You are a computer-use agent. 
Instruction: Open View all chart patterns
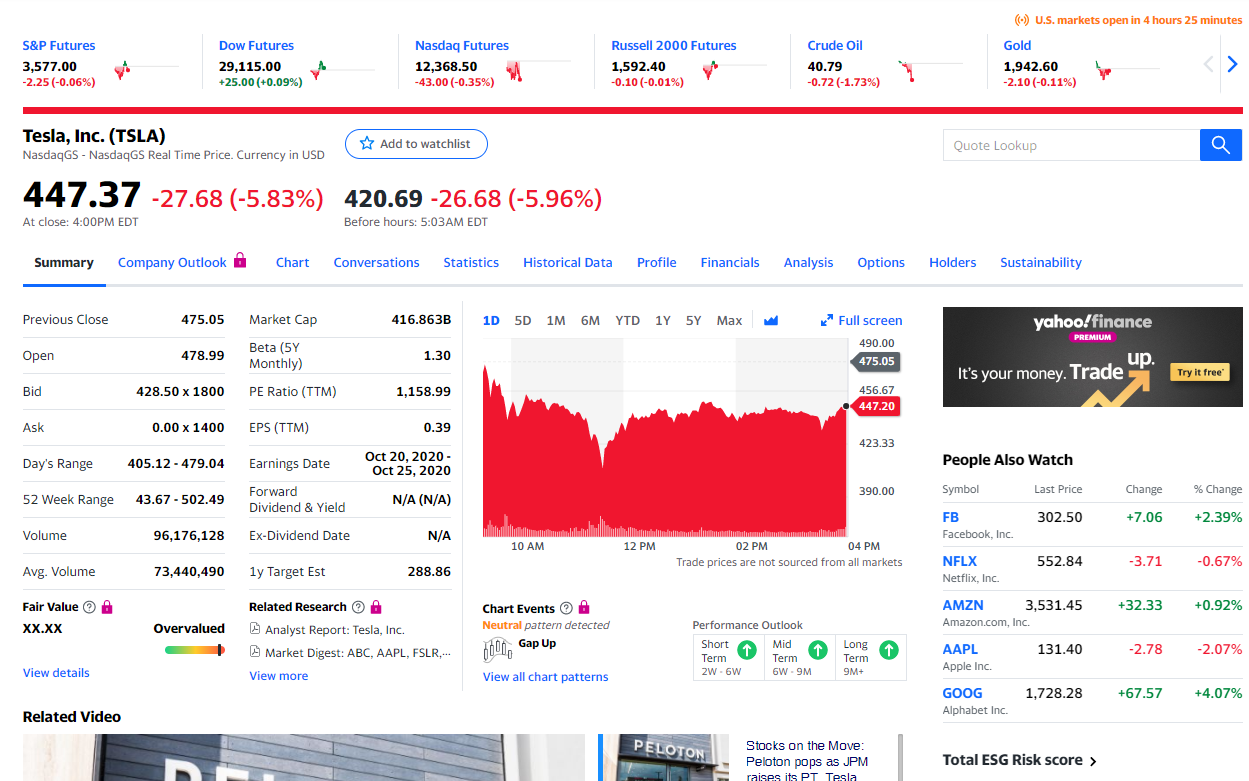click(x=545, y=677)
